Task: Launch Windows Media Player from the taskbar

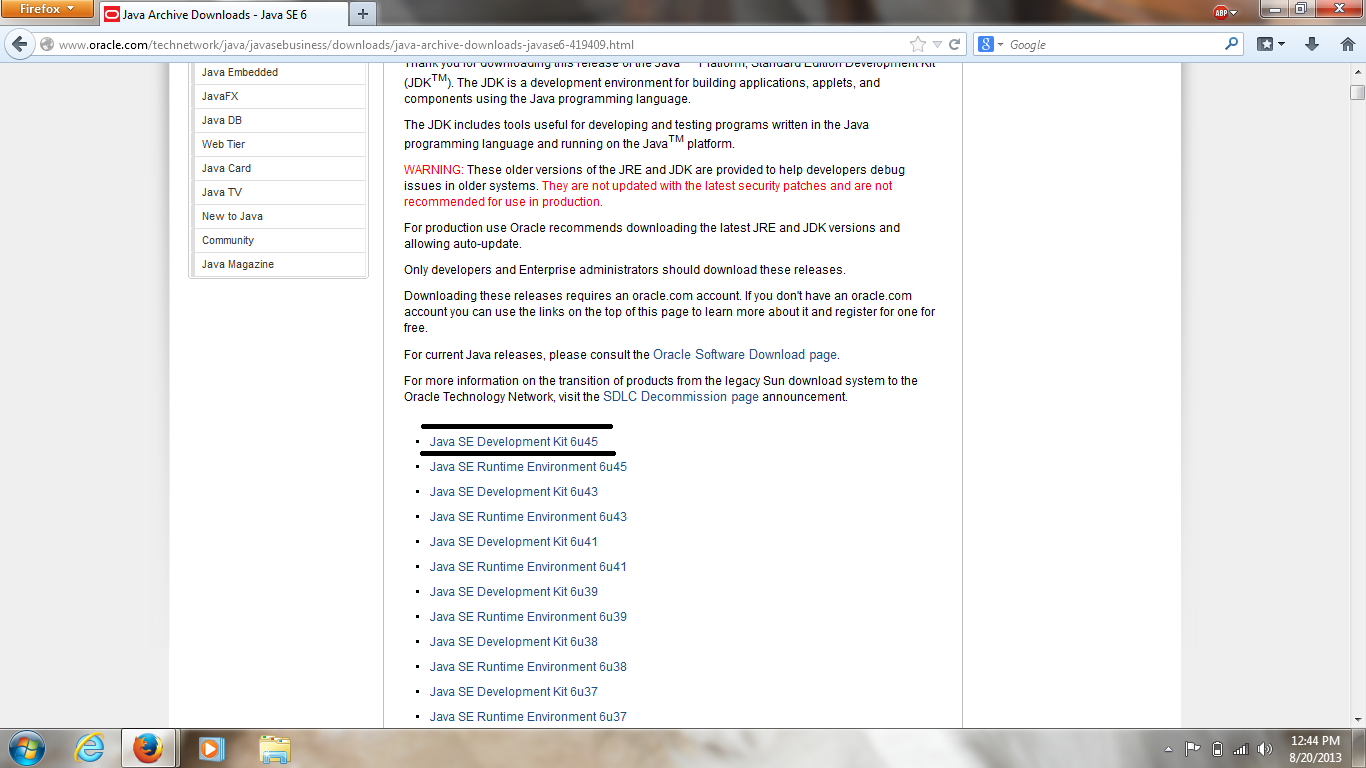Action: [x=209, y=751]
